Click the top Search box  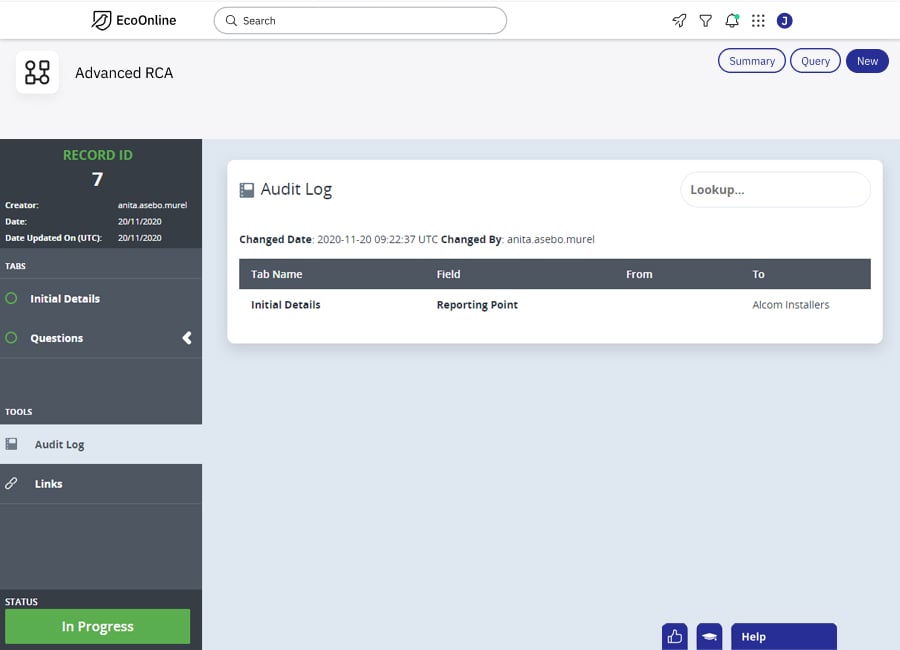pyautogui.click(x=360, y=20)
